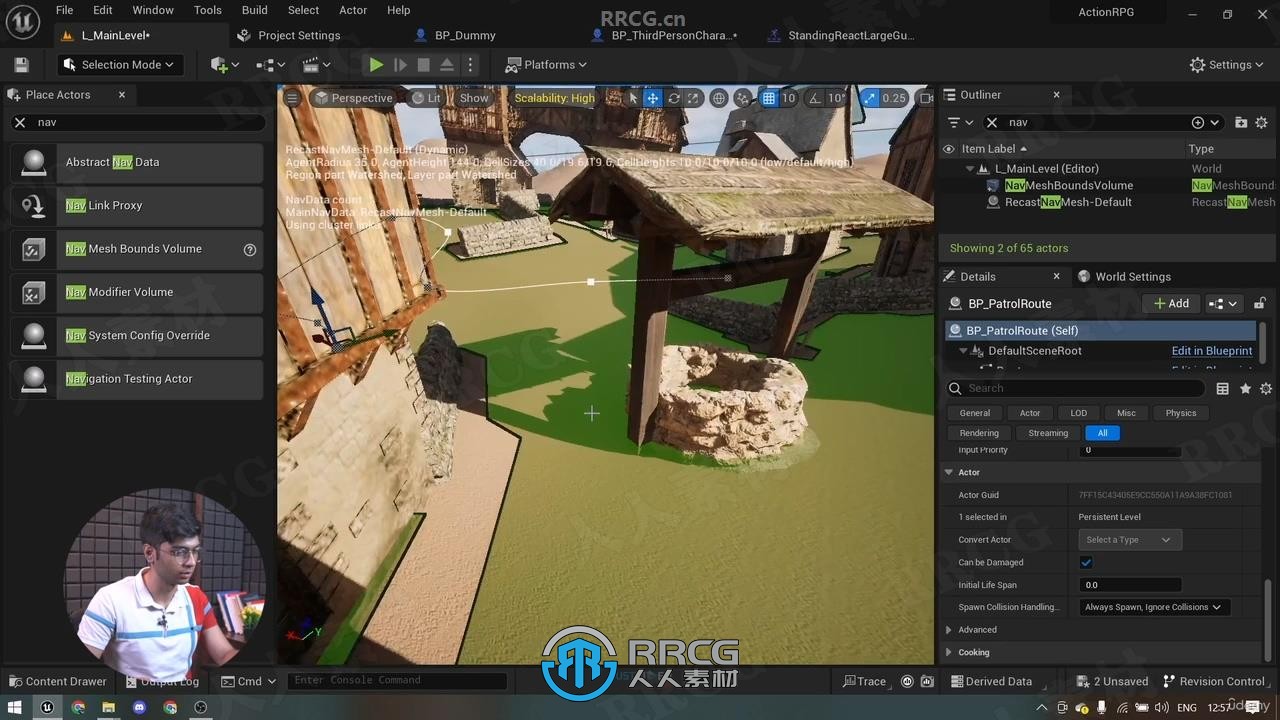Select the Rendering category filter

pos(979,433)
